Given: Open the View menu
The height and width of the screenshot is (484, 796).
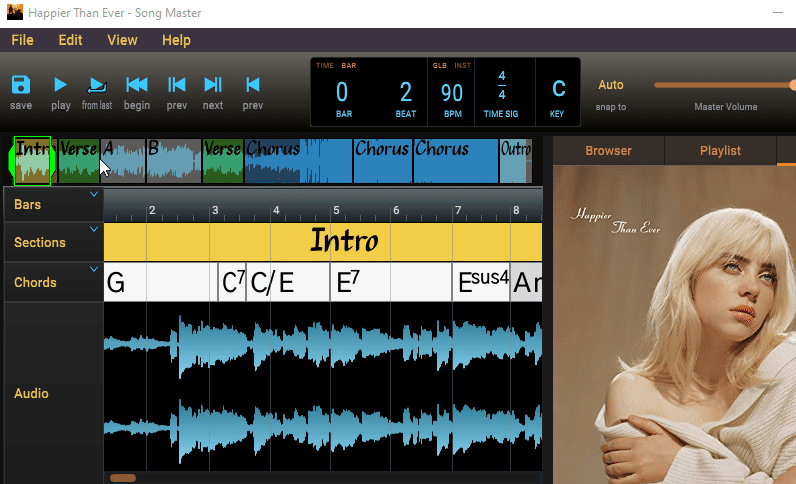Looking at the screenshot, I should pos(122,40).
